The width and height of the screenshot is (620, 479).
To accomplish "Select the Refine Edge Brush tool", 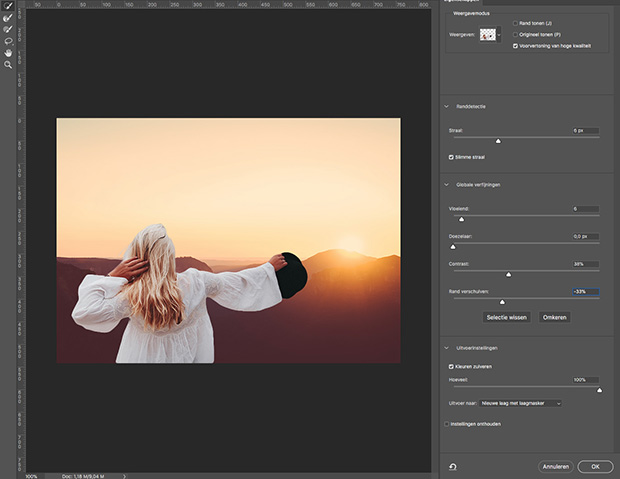I will (8, 18).
